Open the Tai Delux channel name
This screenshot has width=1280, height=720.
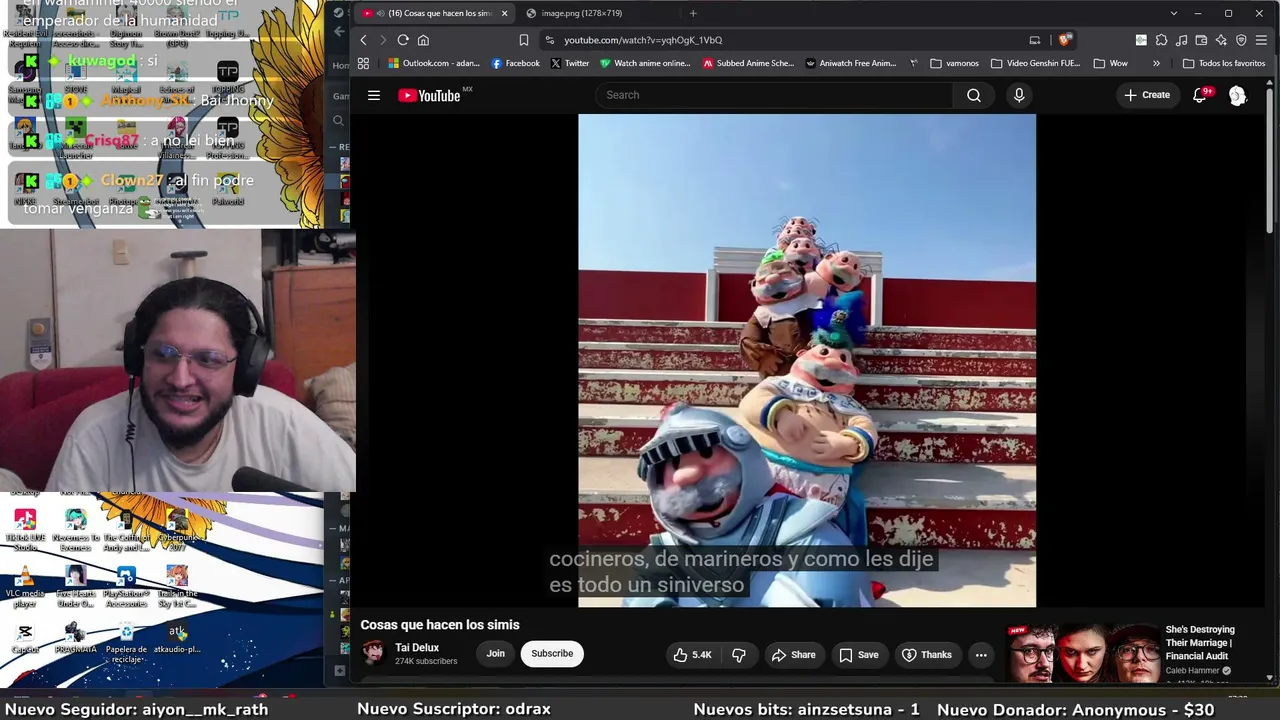417,648
